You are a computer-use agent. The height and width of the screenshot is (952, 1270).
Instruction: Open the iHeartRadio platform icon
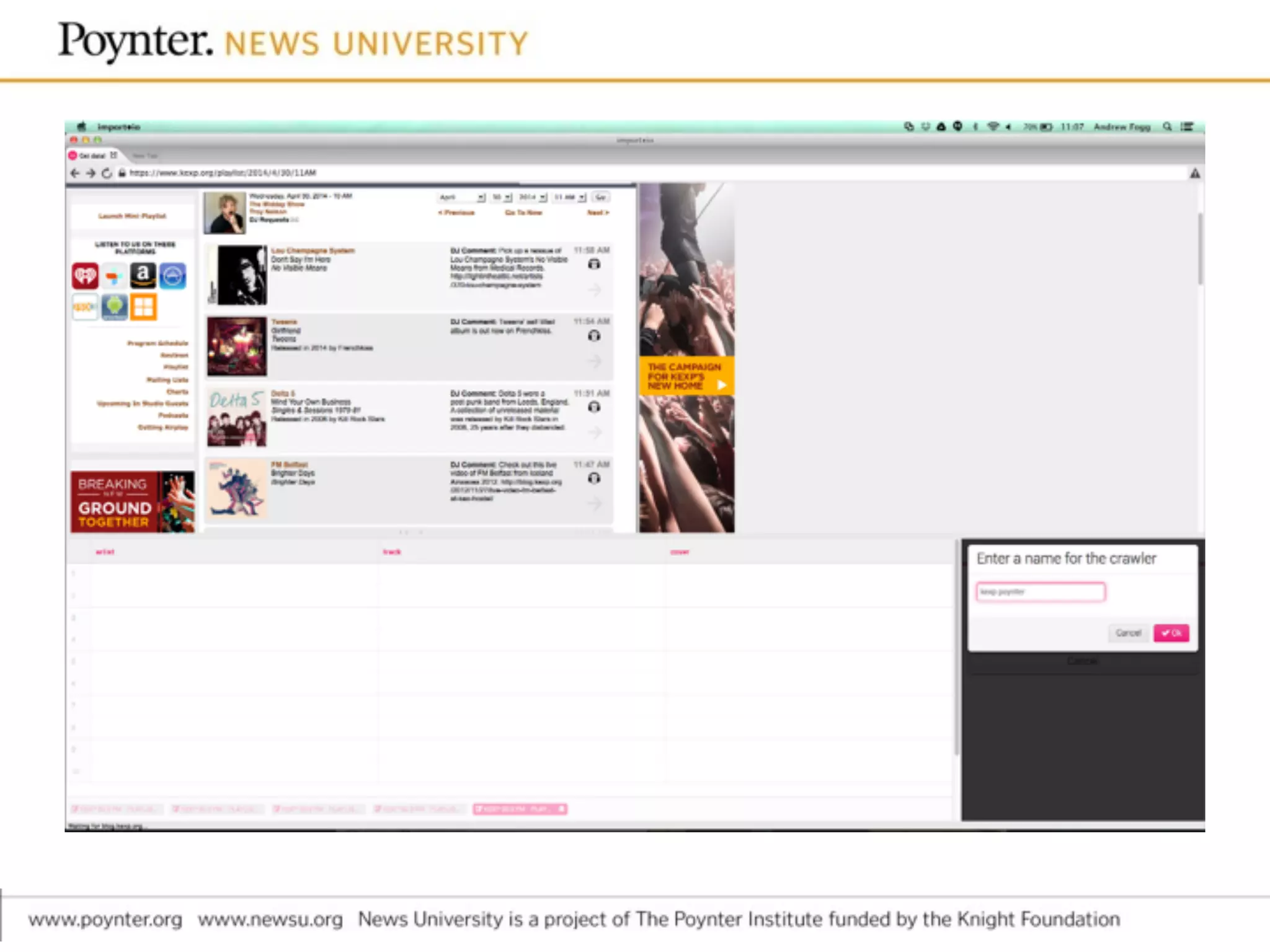click(x=85, y=275)
